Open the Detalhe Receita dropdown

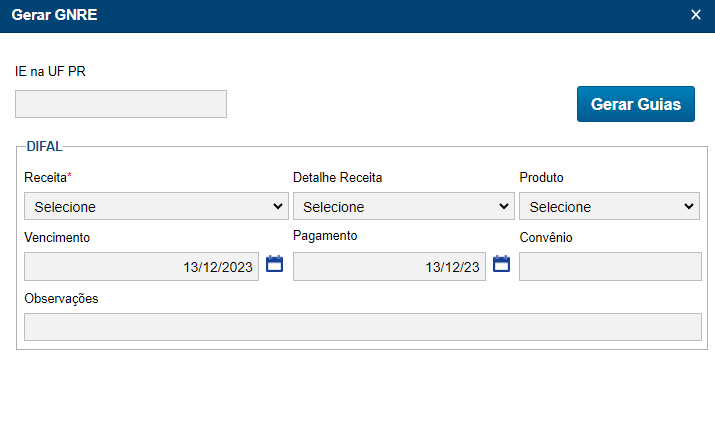click(403, 207)
